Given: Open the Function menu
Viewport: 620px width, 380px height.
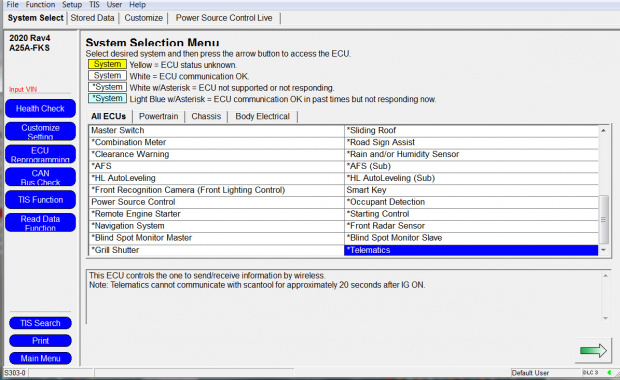Looking at the screenshot, I should click(40, 5).
